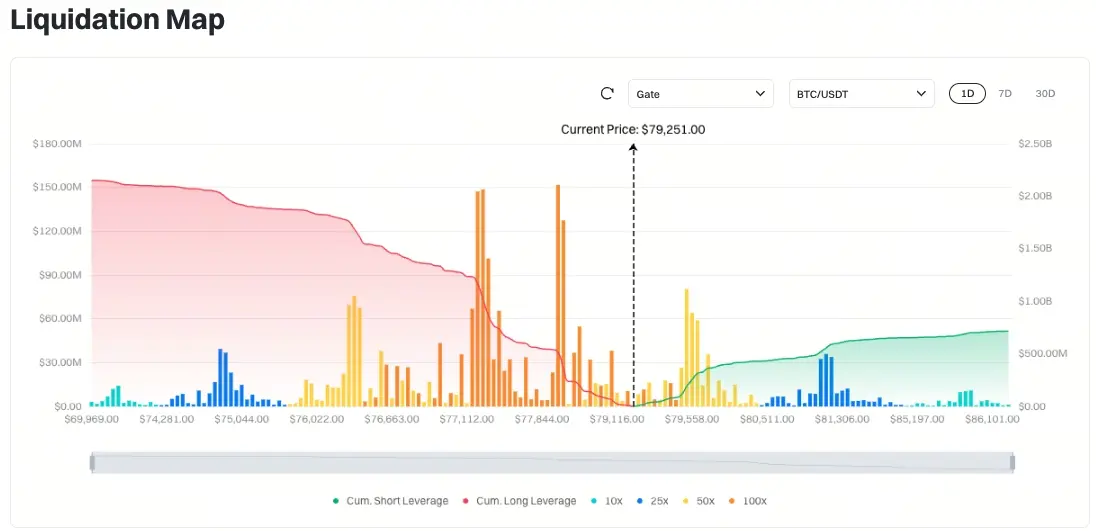Toggle Cum. Long Leverage legend series
Screen dimensions: 1096x531
(x=518, y=501)
